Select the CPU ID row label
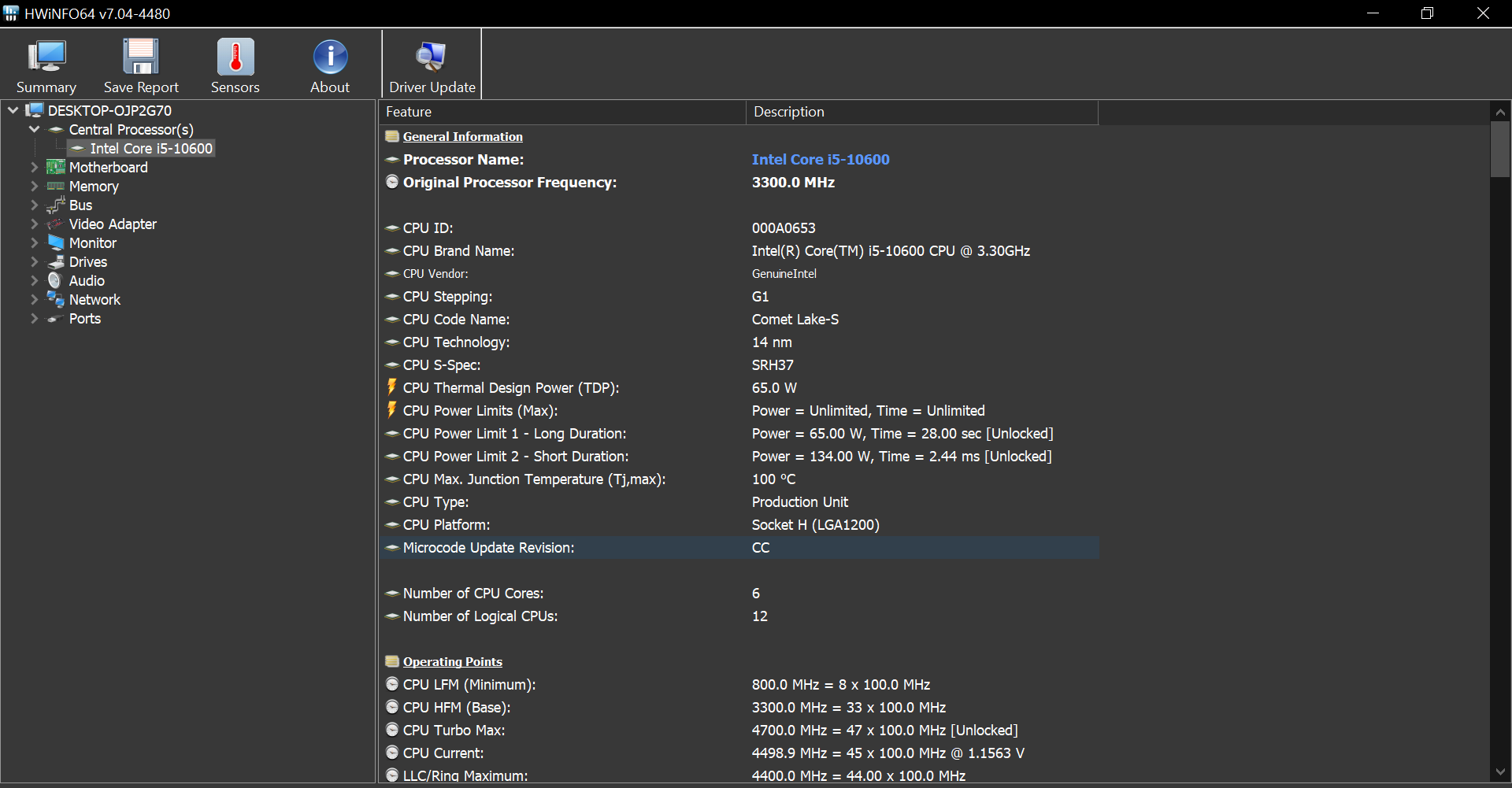Viewport: 1512px width, 788px height. (428, 228)
